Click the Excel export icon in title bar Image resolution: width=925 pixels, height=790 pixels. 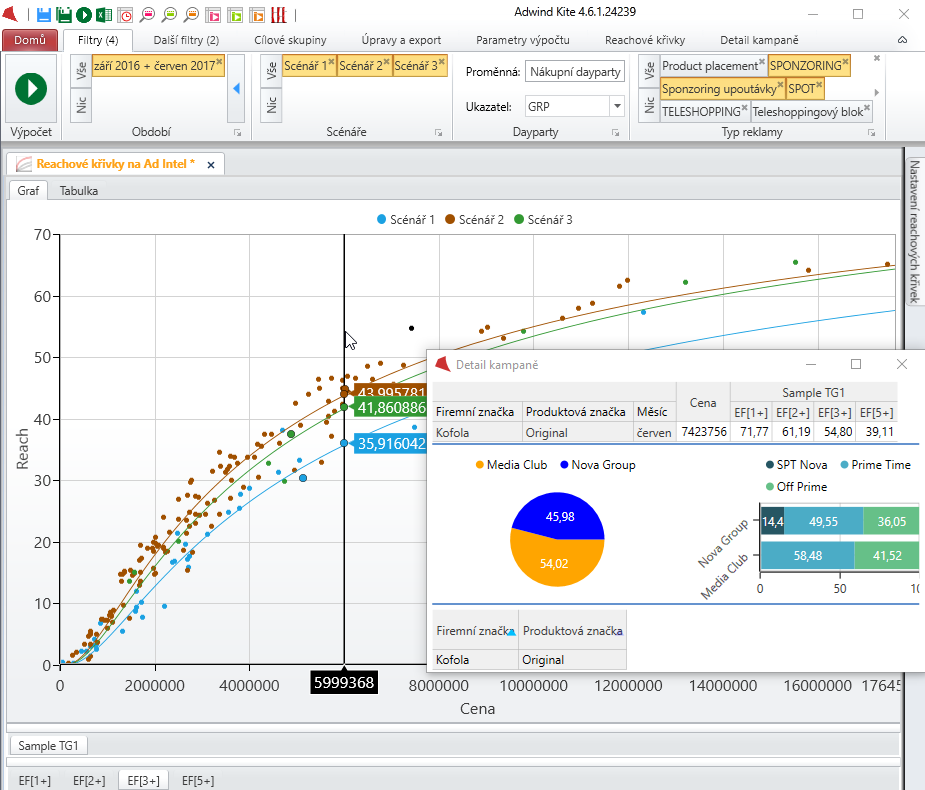pos(104,14)
